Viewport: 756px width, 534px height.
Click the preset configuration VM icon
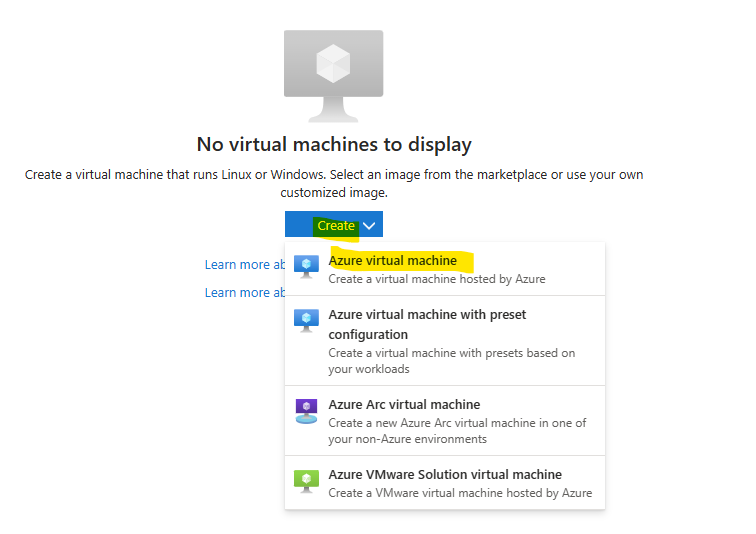coord(306,320)
